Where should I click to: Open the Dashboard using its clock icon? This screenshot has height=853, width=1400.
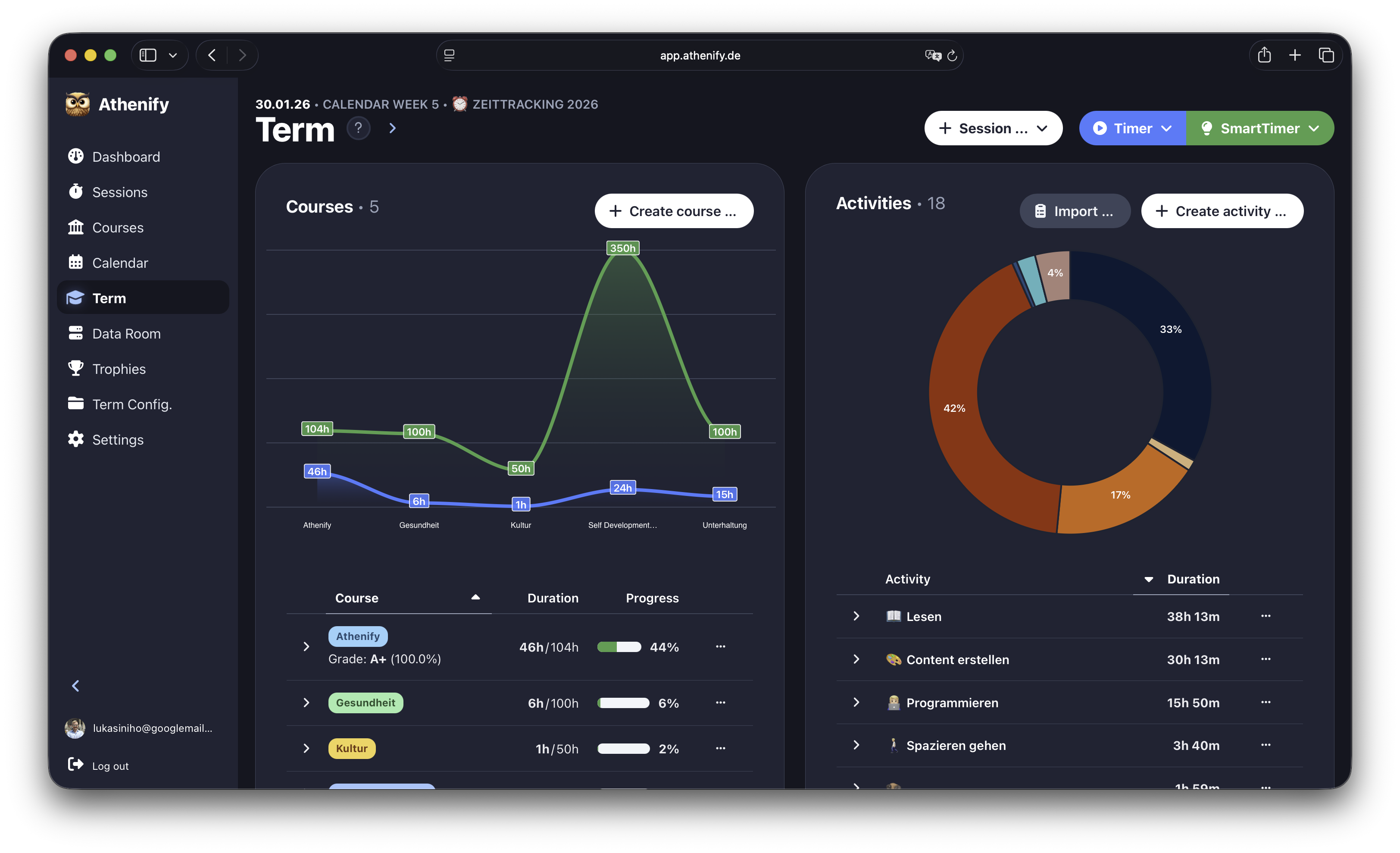(x=76, y=156)
